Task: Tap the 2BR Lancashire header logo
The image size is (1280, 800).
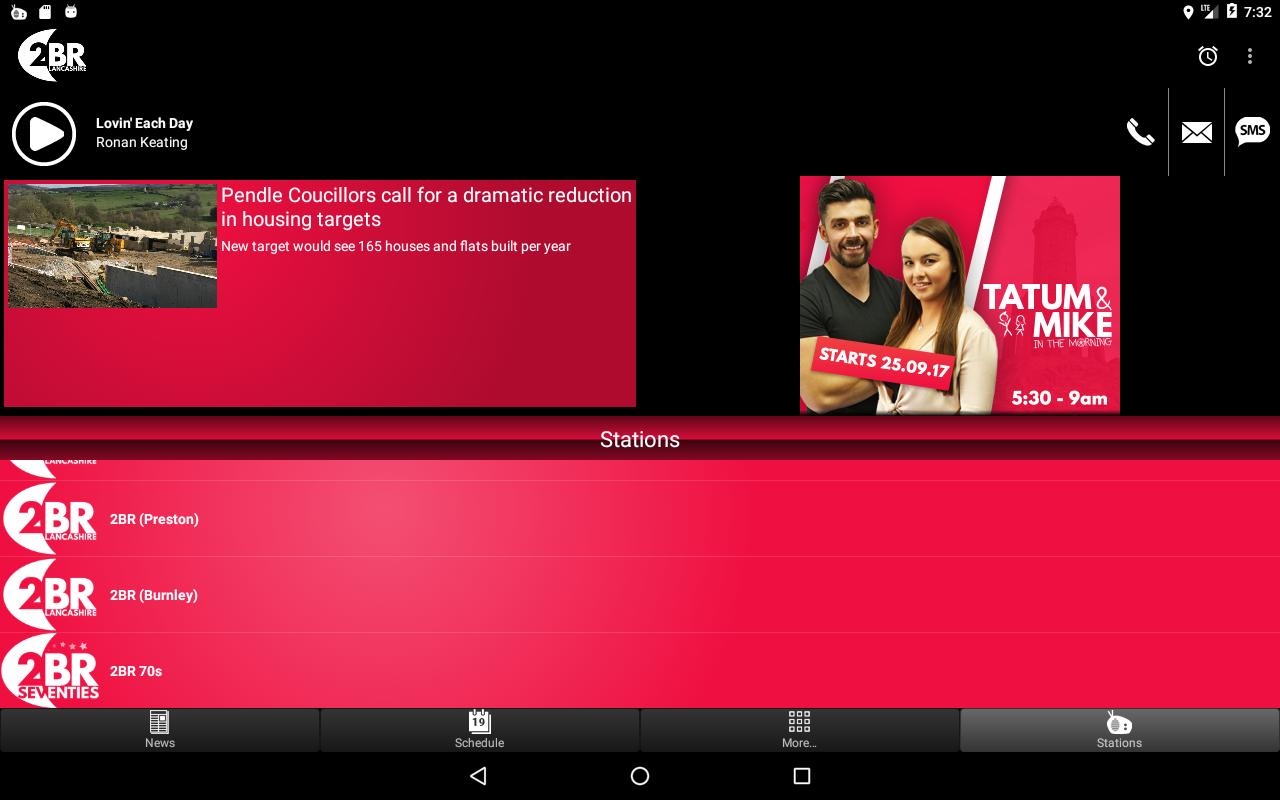Action: [x=52, y=55]
